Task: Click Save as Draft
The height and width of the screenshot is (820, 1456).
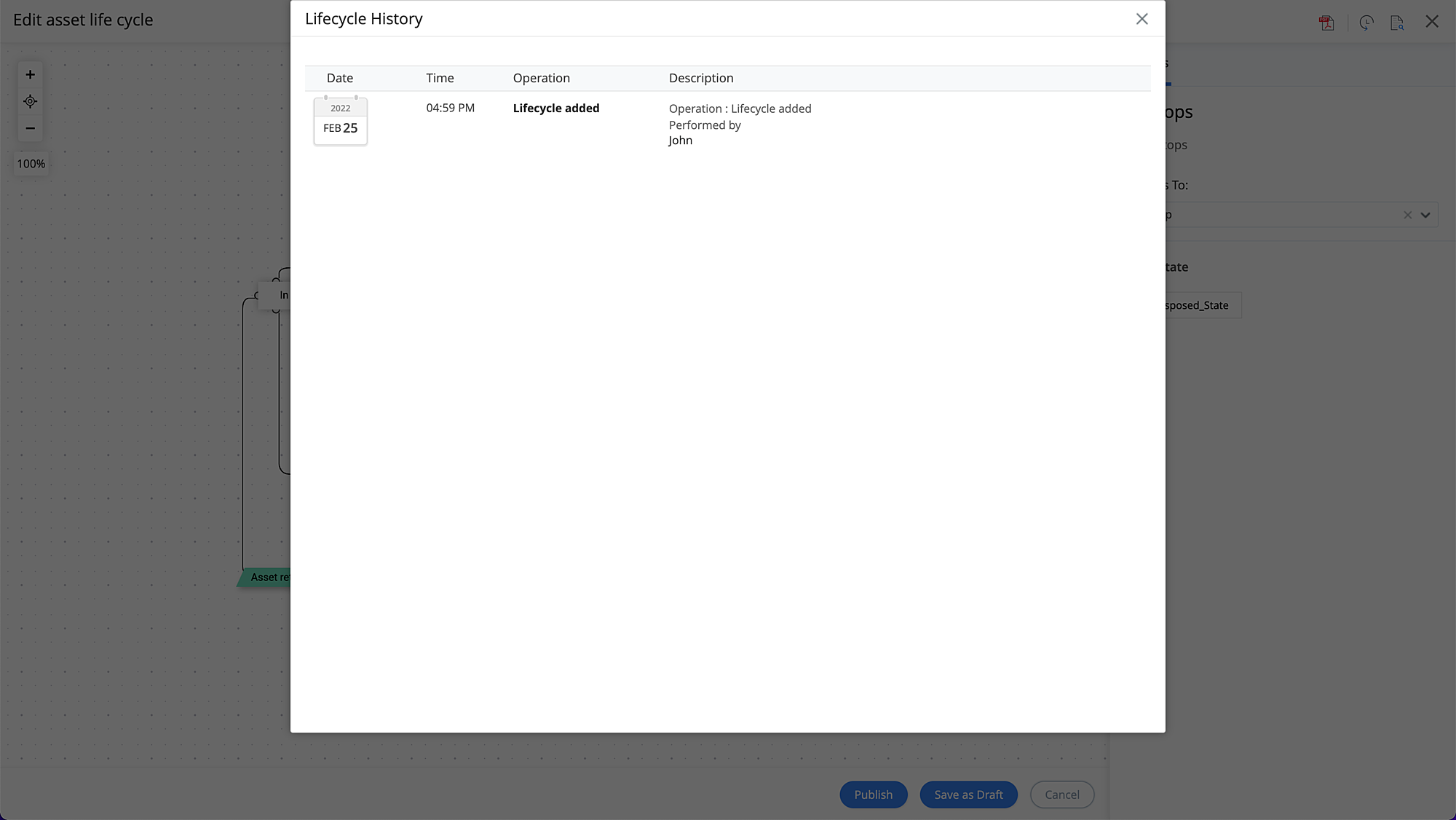Action: point(968,795)
